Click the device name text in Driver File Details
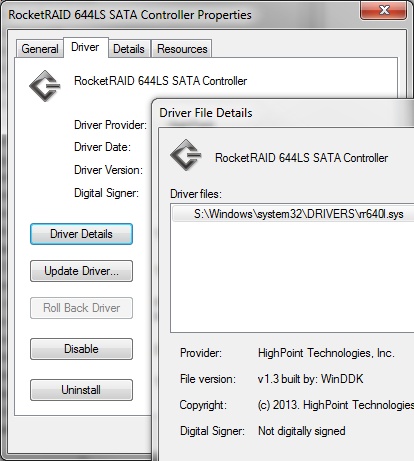 pyautogui.click(x=301, y=158)
